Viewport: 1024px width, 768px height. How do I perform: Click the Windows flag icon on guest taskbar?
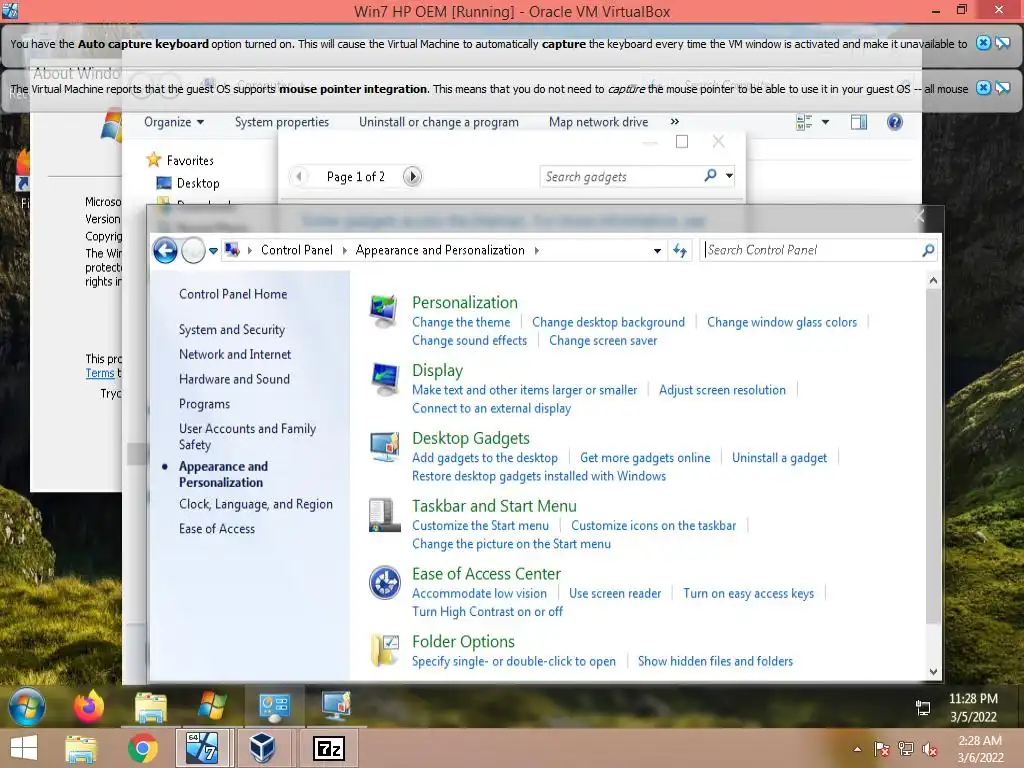pyautogui.click(x=212, y=707)
